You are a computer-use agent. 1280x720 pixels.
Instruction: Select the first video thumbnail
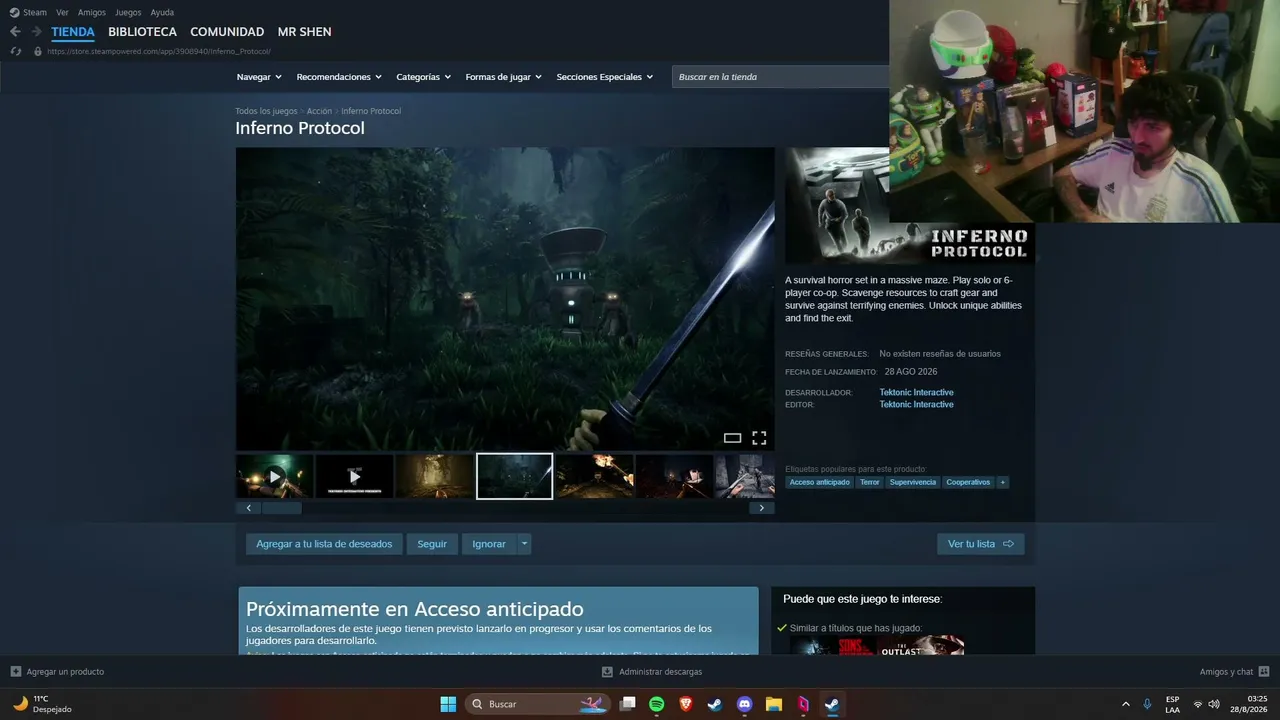pos(275,476)
